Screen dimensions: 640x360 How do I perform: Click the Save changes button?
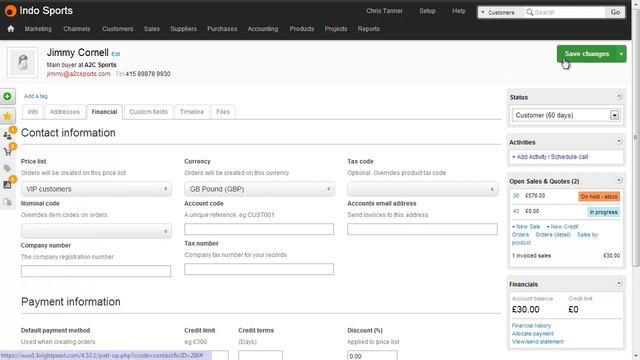tap(587, 54)
